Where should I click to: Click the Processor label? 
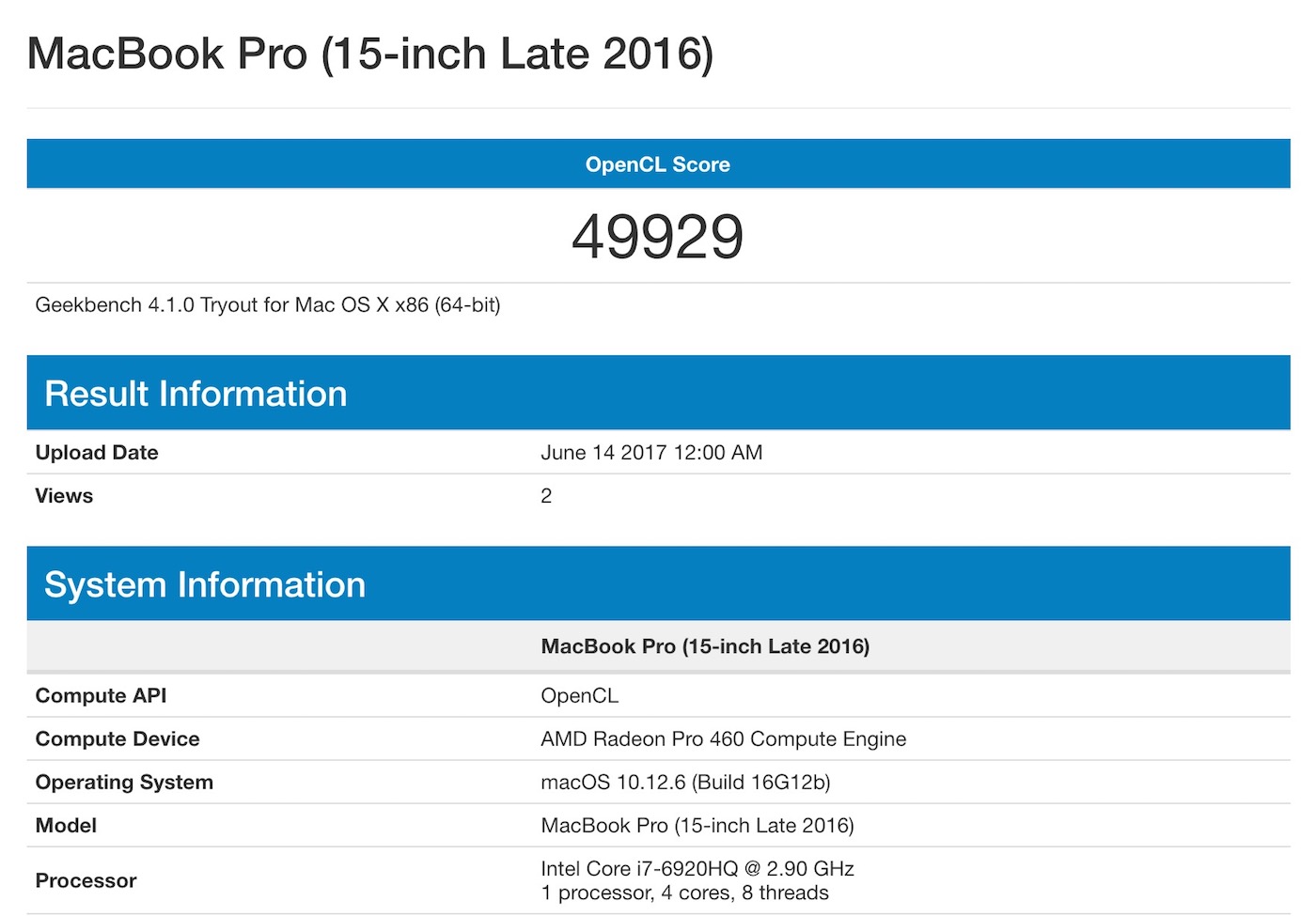coord(86,881)
